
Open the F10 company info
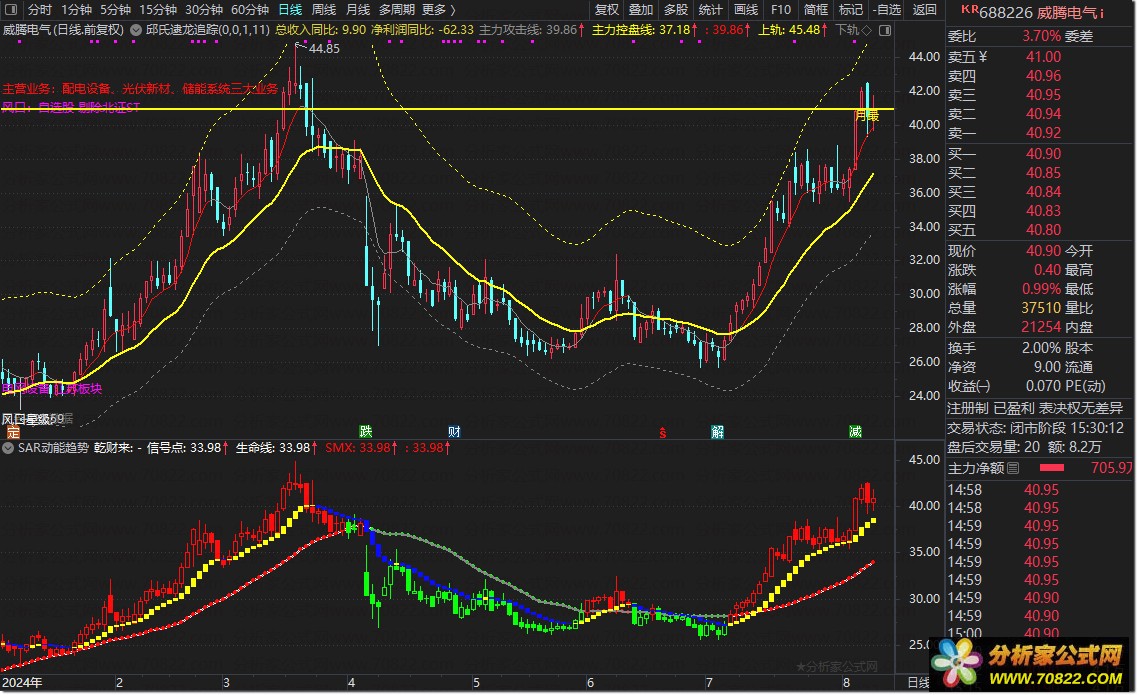click(x=781, y=9)
